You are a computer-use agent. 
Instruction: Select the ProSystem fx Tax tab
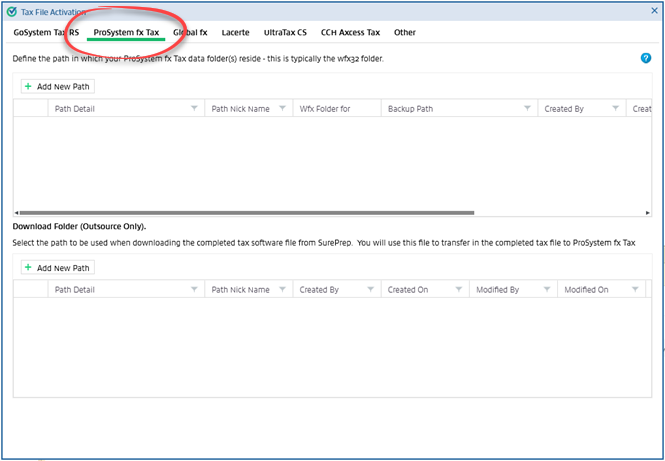pyautogui.click(x=126, y=33)
